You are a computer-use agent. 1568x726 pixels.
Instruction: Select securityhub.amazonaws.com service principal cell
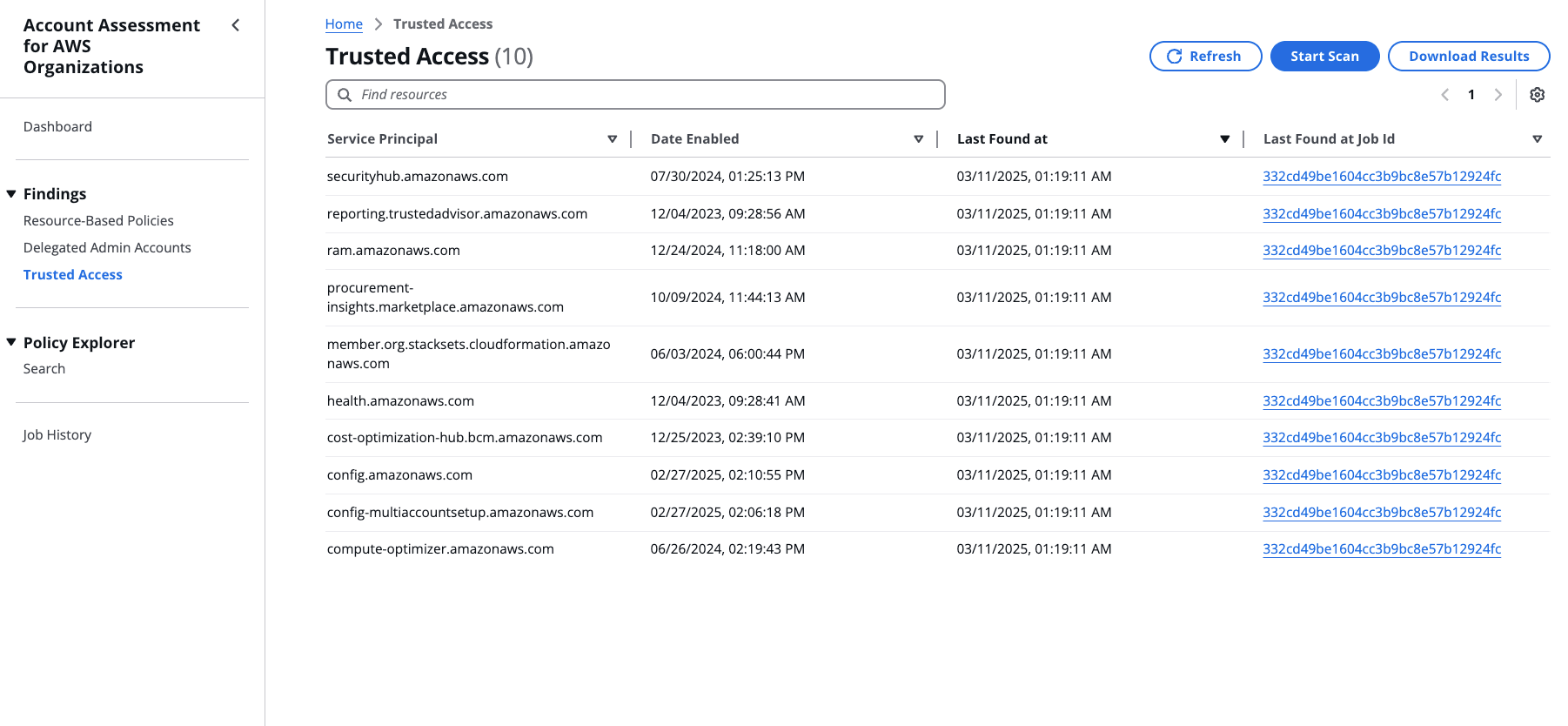pyautogui.click(x=418, y=177)
